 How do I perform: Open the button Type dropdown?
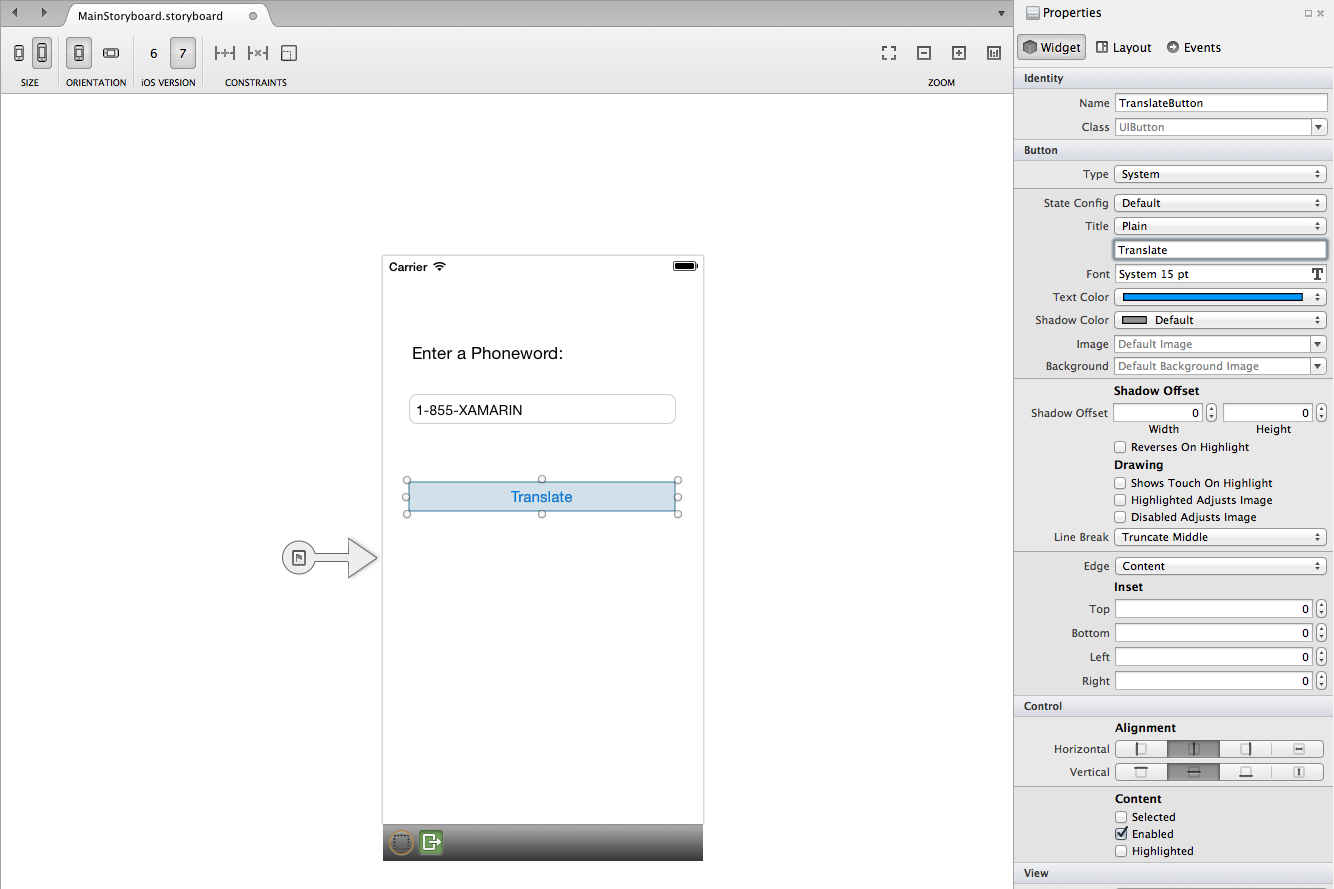tap(1220, 174)
